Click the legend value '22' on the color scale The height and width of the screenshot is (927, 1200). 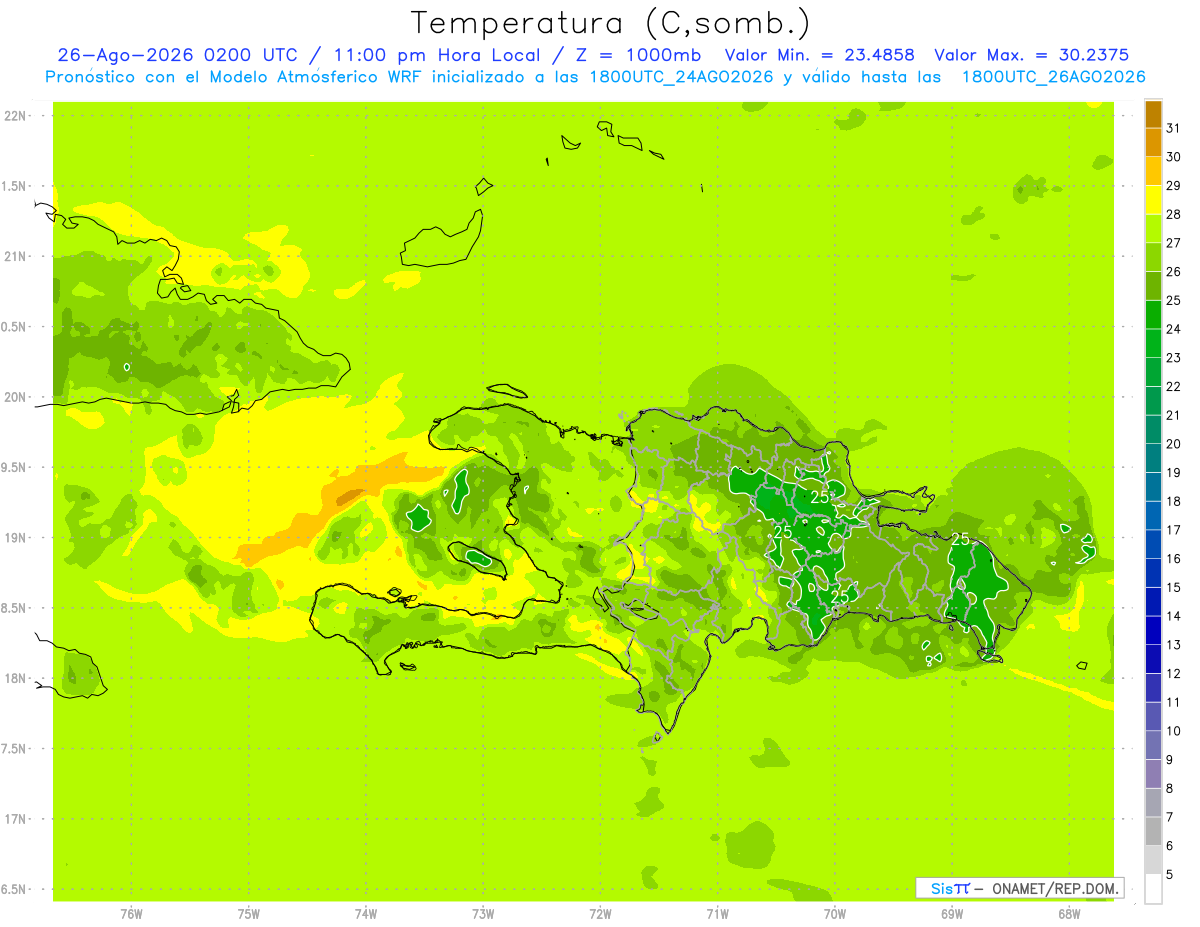click(1174, 387)
